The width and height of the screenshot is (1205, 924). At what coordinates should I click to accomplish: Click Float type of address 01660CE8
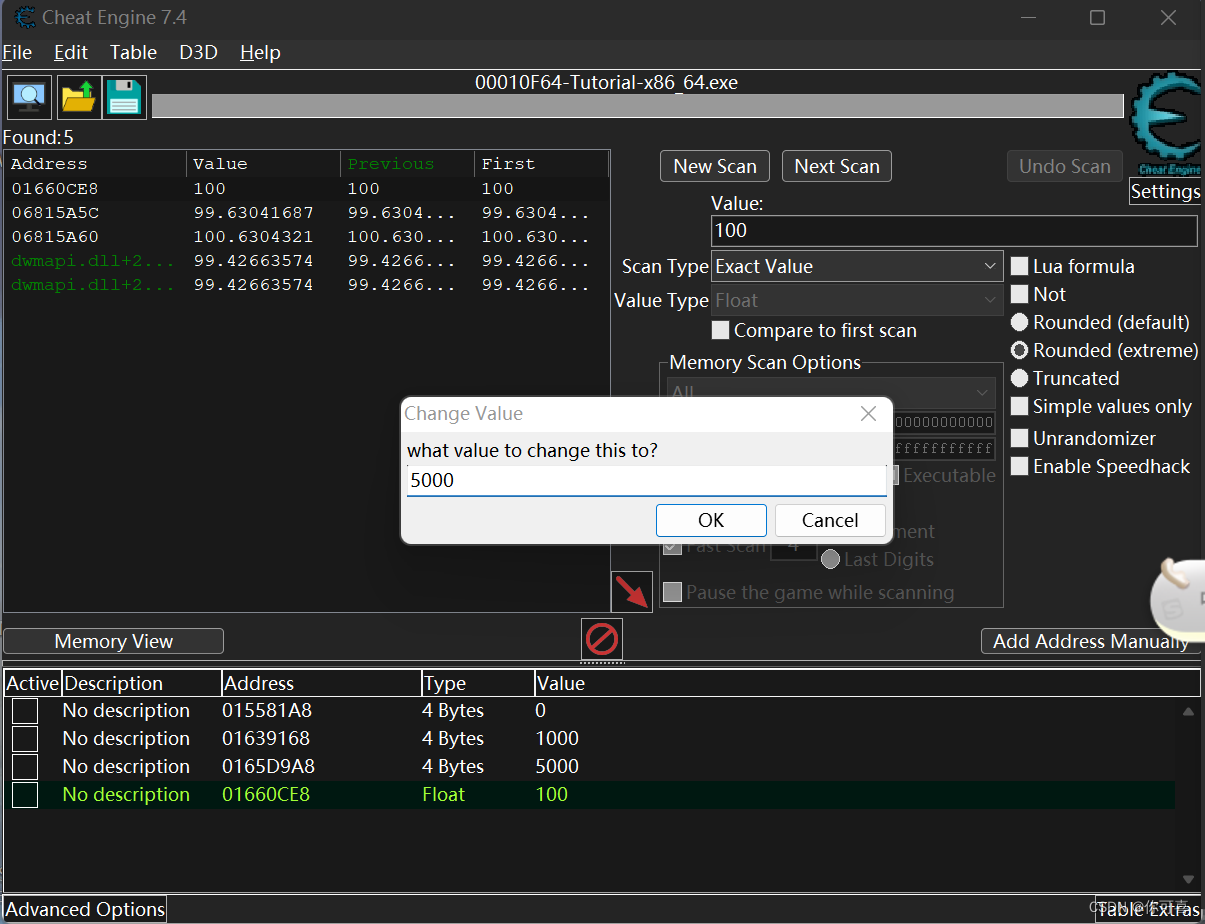(x=444, y=794)
